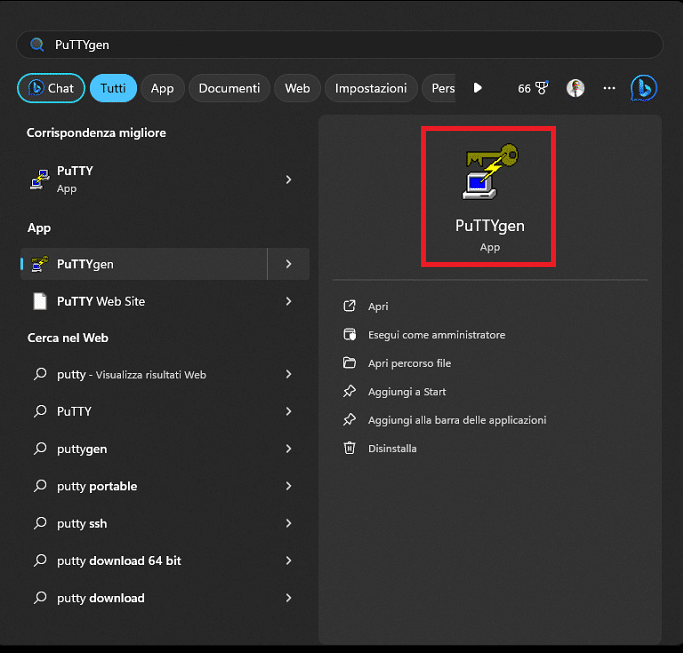Click the folder icon for Apri percorso file
This screenshot has height=653, width=683.
349,362
